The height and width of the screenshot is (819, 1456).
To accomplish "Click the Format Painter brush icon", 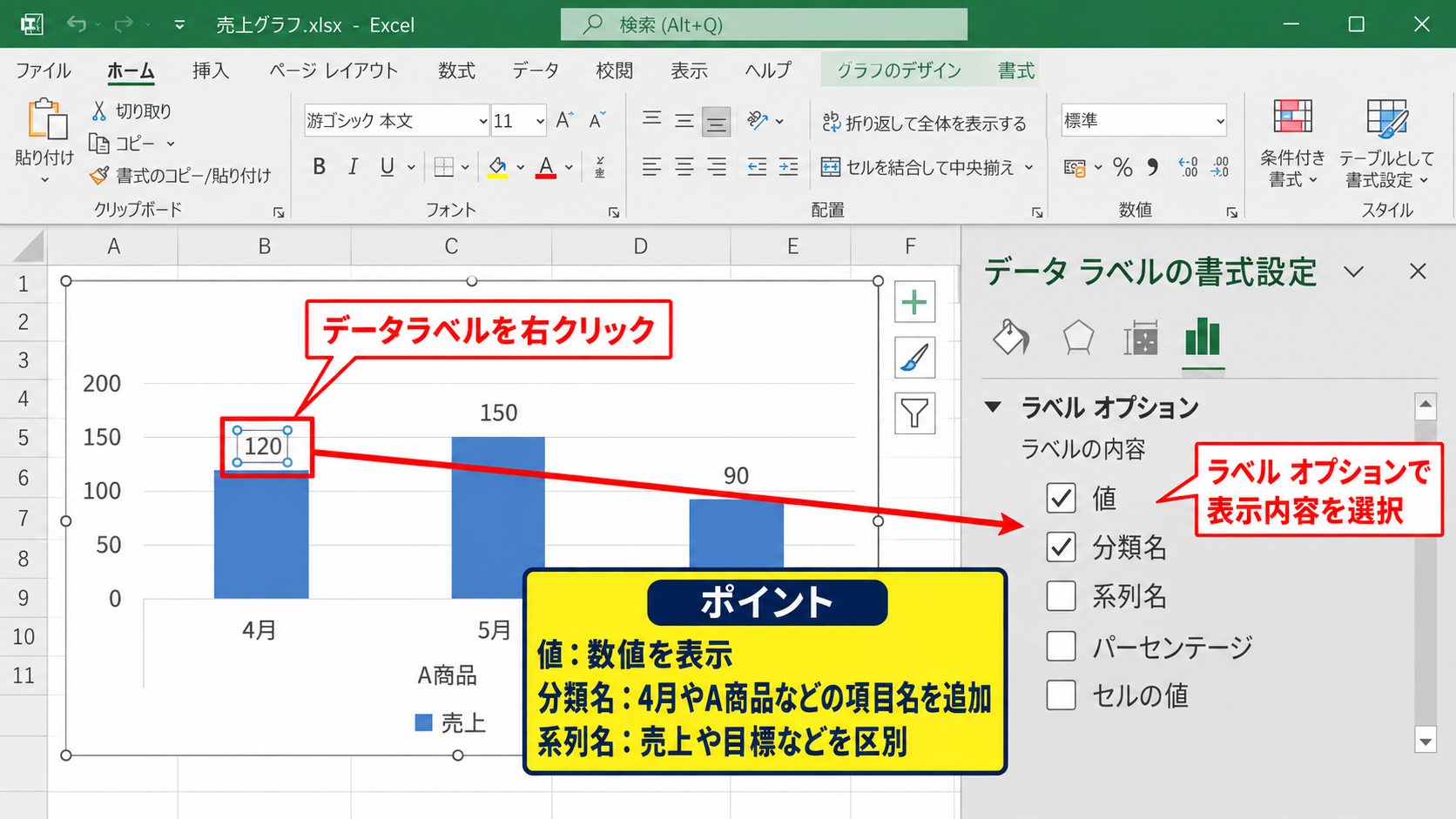I will pyautogui.click(x=99, y=175).
